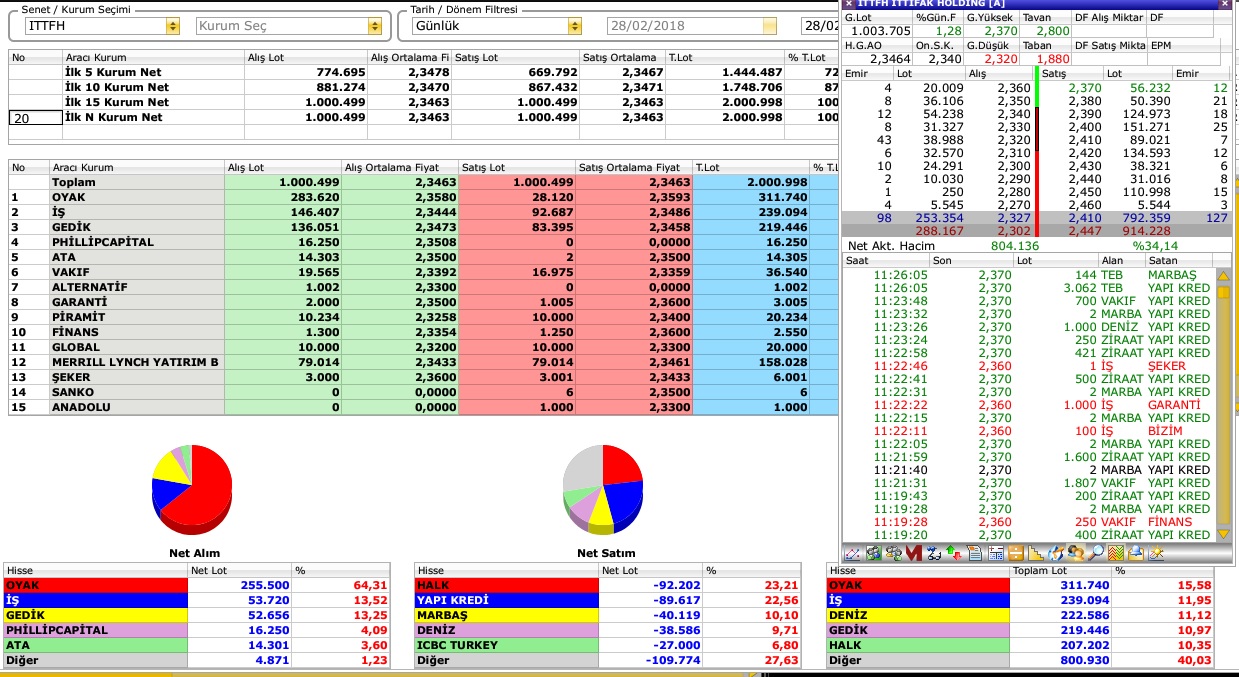Click the Satan column header in trade list
Screen dimensions: 1239x677
(1180, 260)
